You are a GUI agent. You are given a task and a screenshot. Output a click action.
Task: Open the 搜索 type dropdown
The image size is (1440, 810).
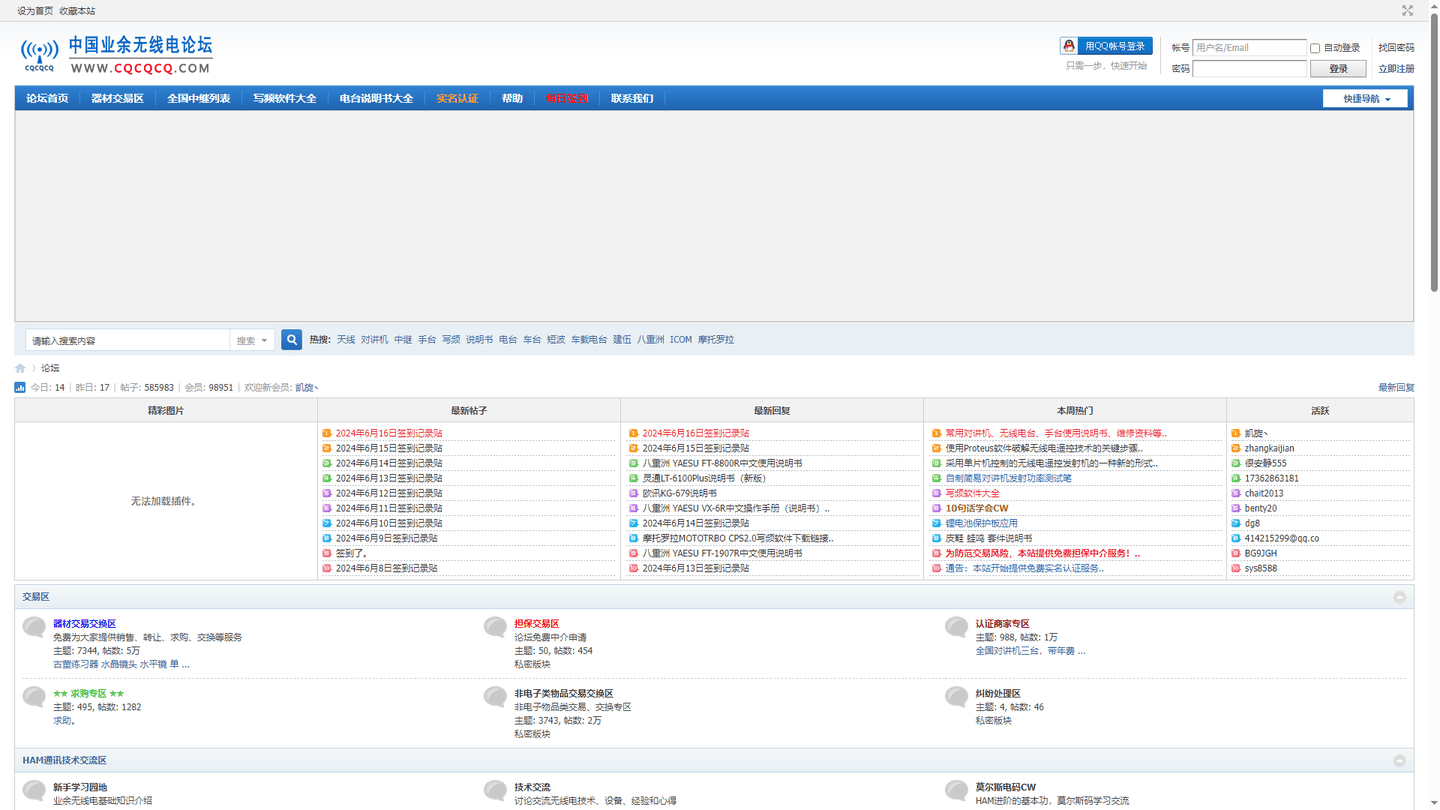pos(251,341)
